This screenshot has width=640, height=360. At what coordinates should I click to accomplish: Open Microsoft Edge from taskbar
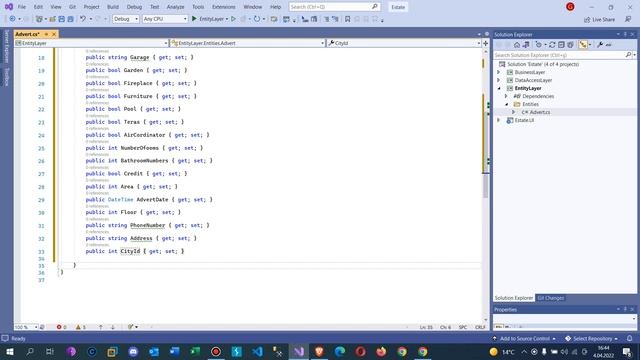pos(340,351)
